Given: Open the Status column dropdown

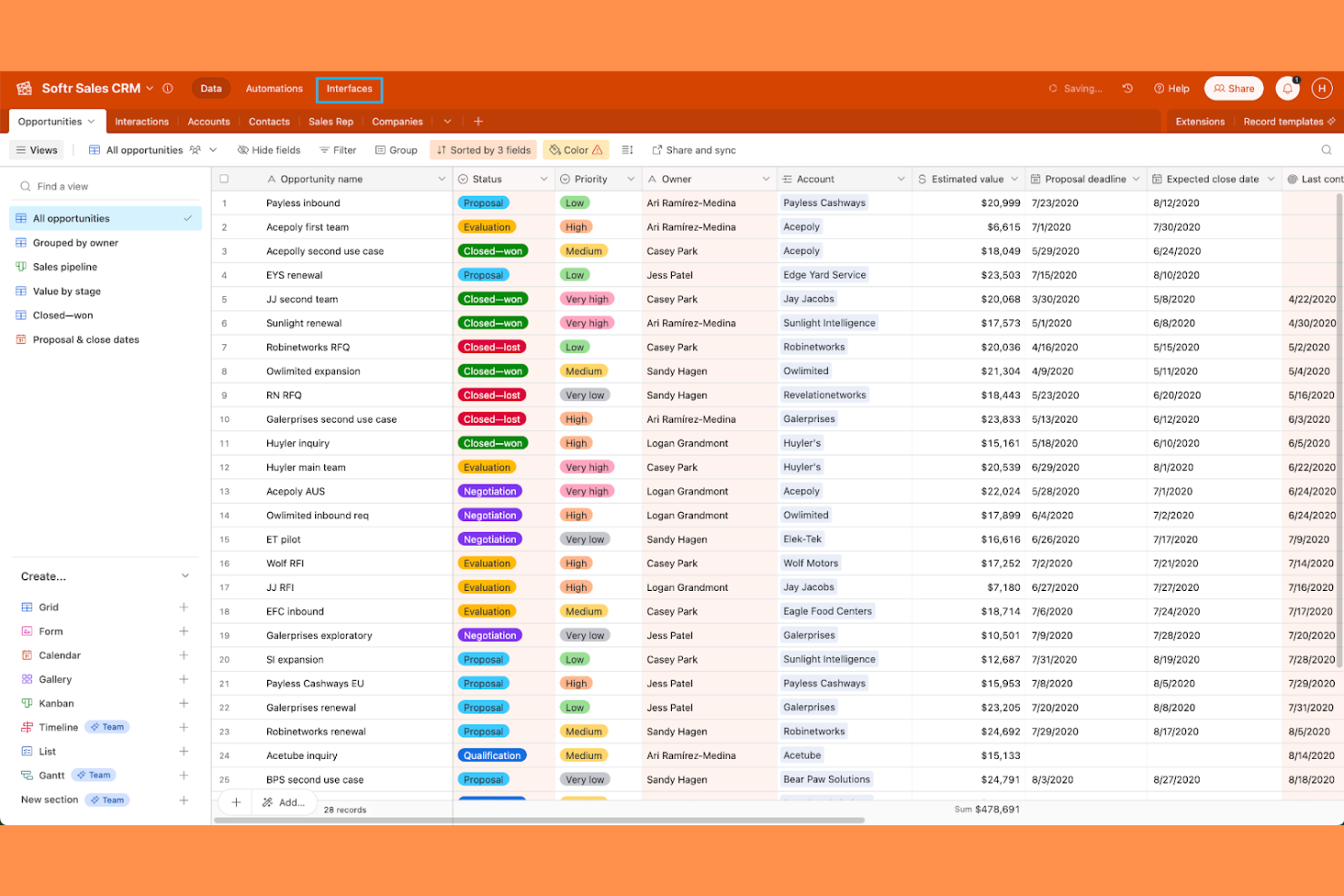Looking at the screenshot, I should (x=544, y=179).
